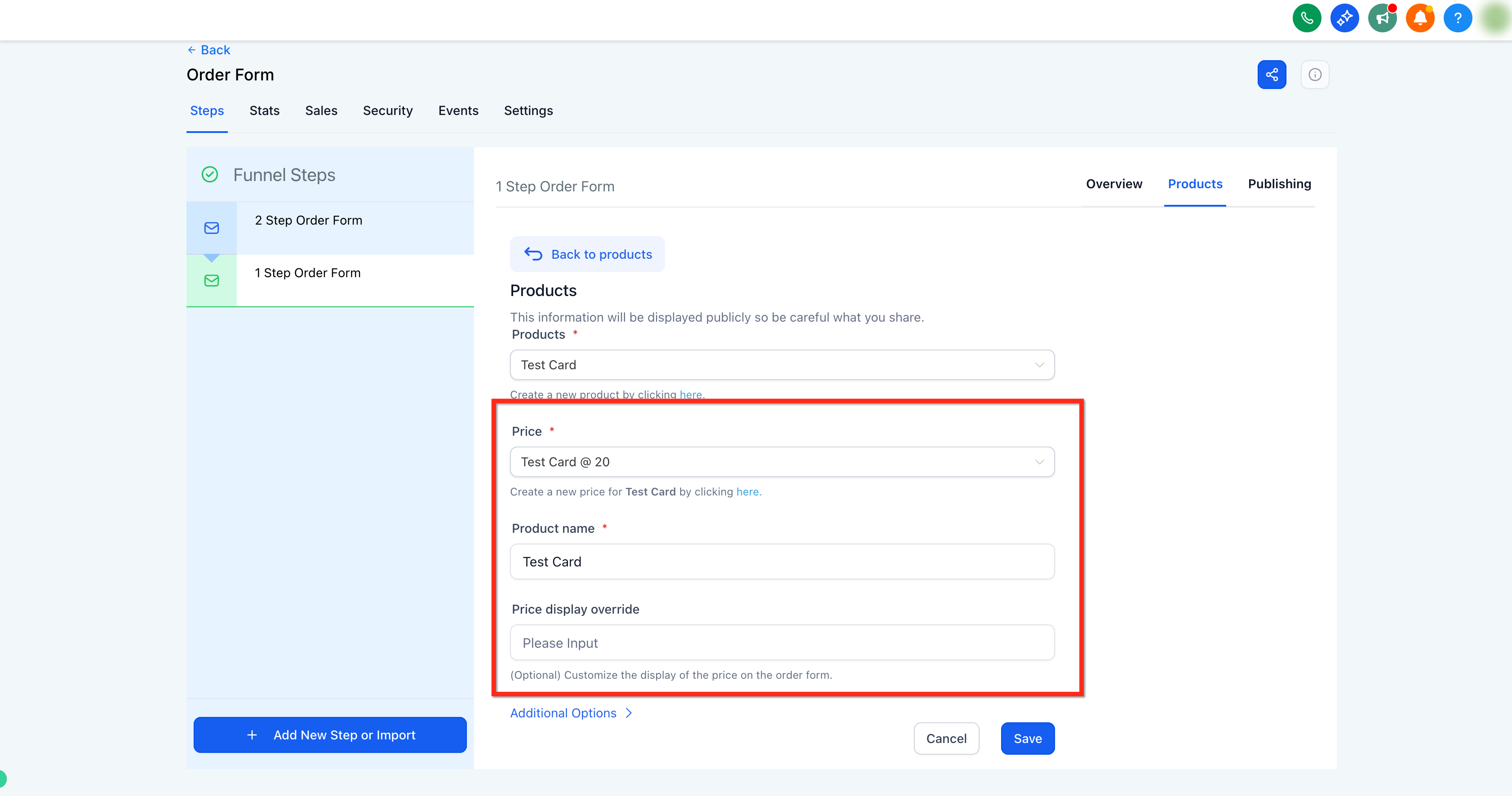Viewport: 1512px width, 796px height.
Task: Click Add New Step or Import
Action: click(330, 735)
